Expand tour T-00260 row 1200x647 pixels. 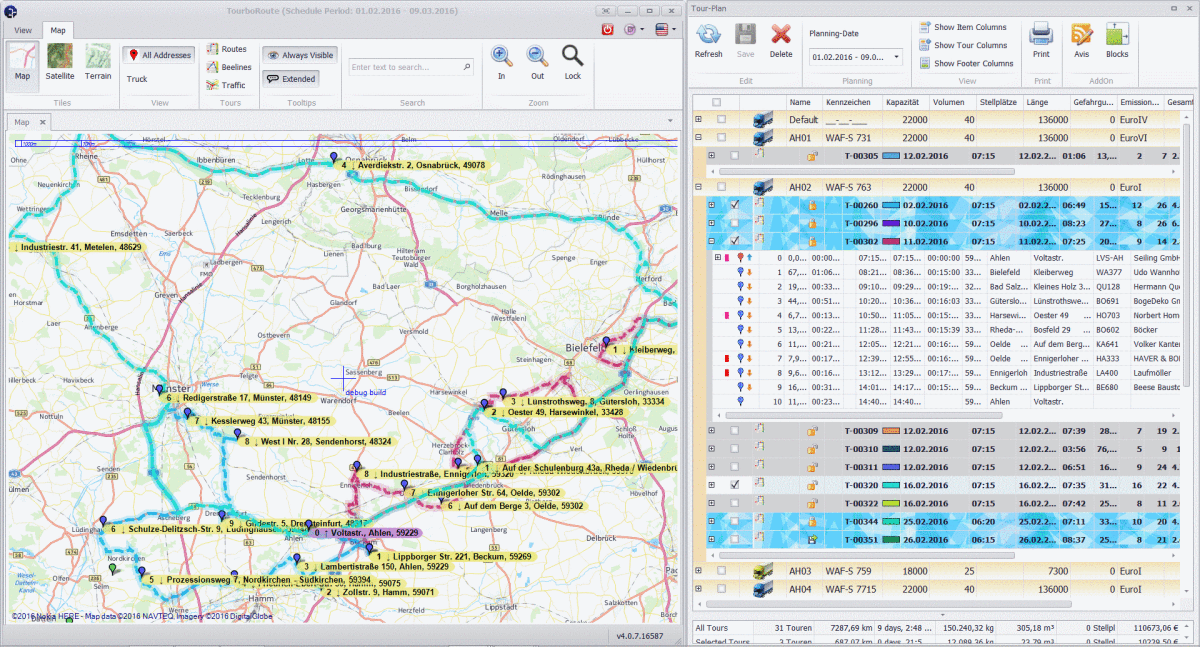tap(712, 205)
